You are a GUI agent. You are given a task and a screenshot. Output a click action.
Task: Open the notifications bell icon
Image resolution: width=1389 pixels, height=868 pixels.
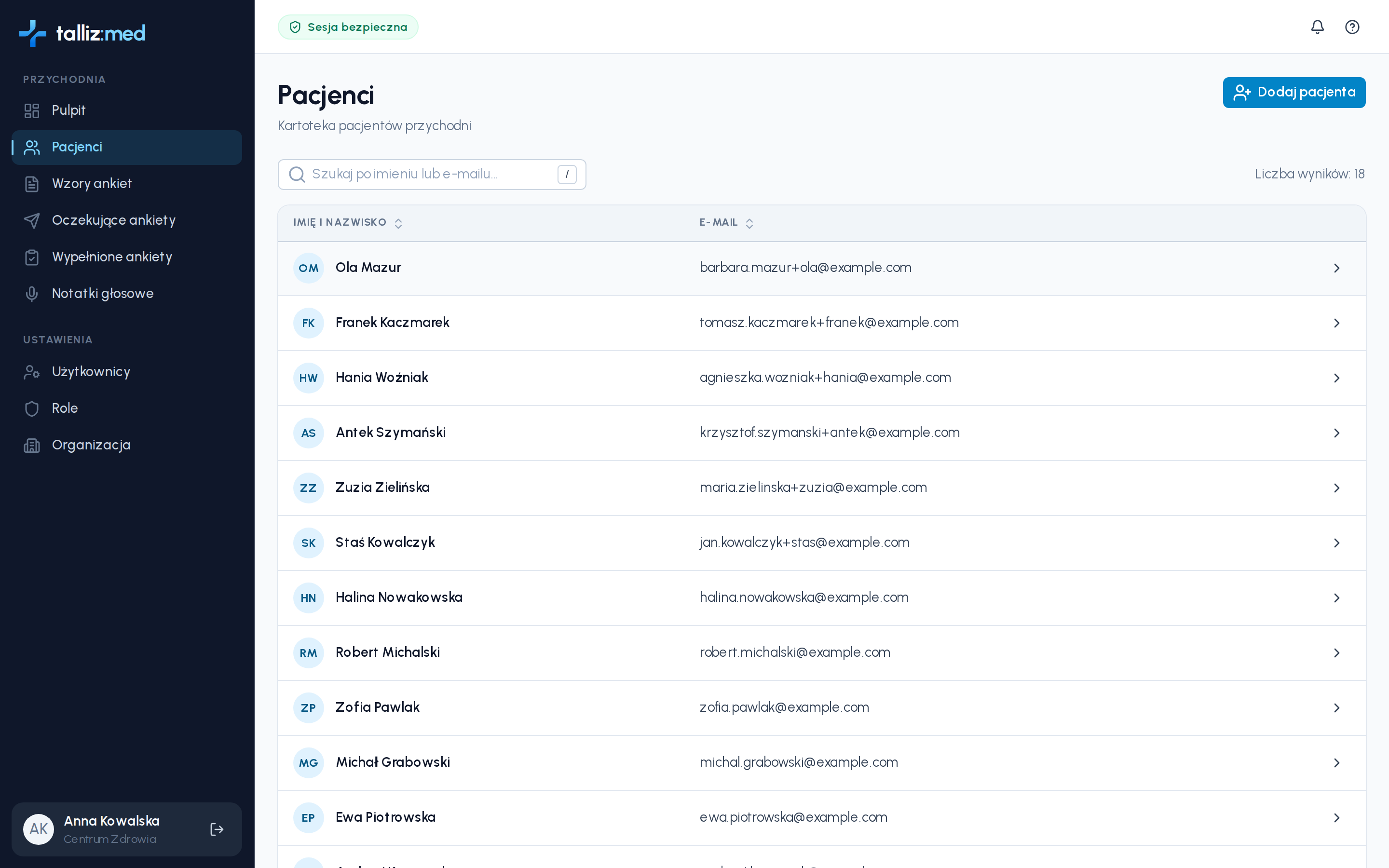1317,27
